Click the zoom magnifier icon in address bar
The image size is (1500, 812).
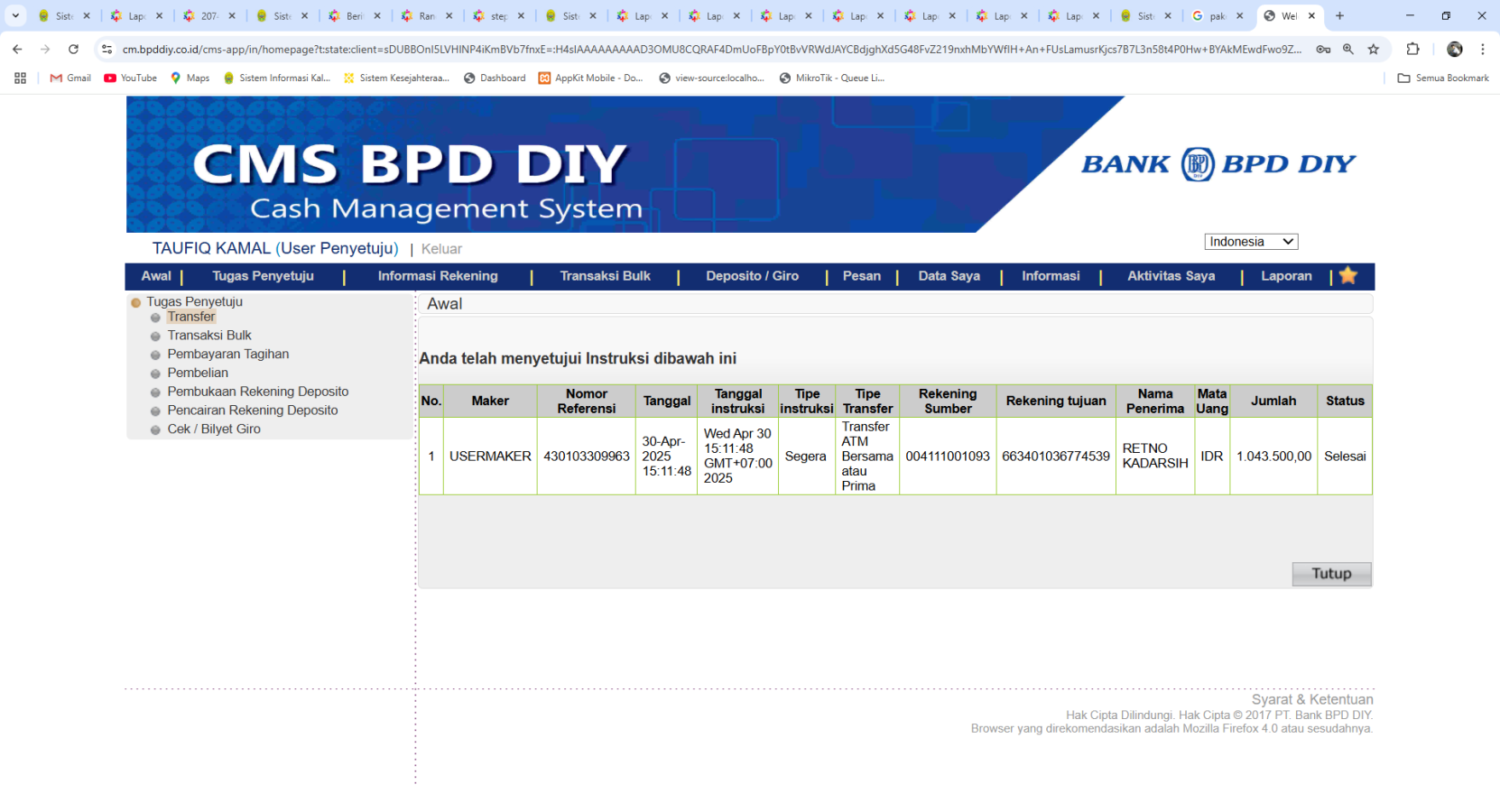tap(1348, 50)
